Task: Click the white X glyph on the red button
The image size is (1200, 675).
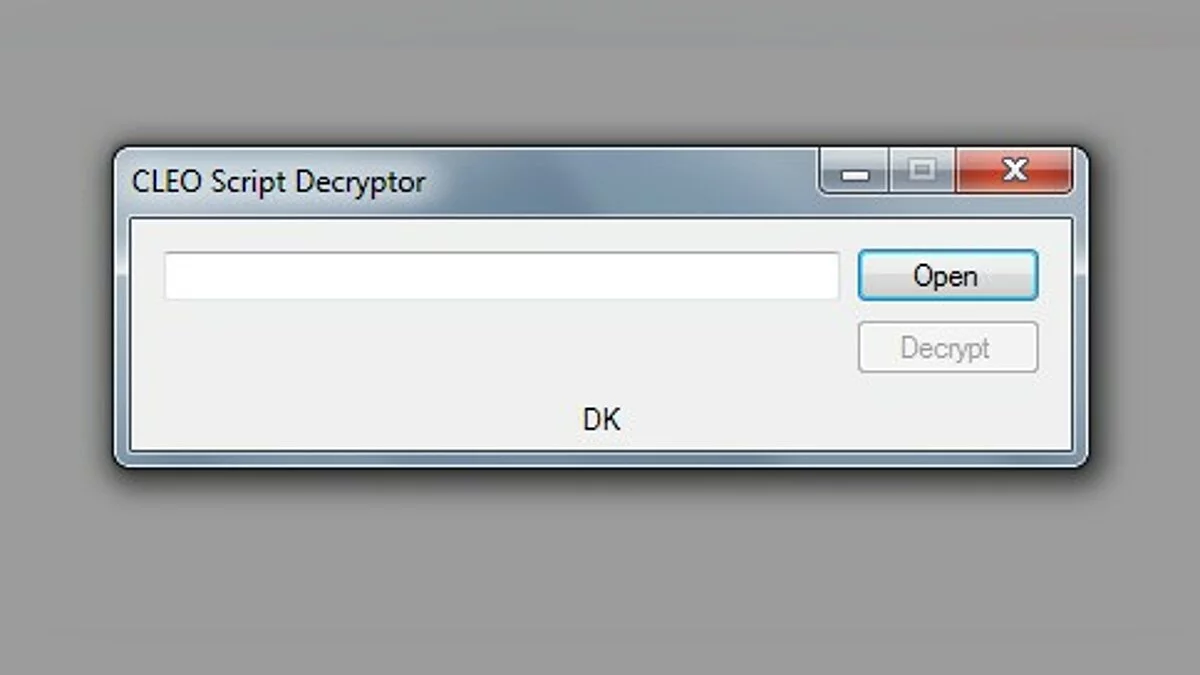Action: click(1015, 170)
